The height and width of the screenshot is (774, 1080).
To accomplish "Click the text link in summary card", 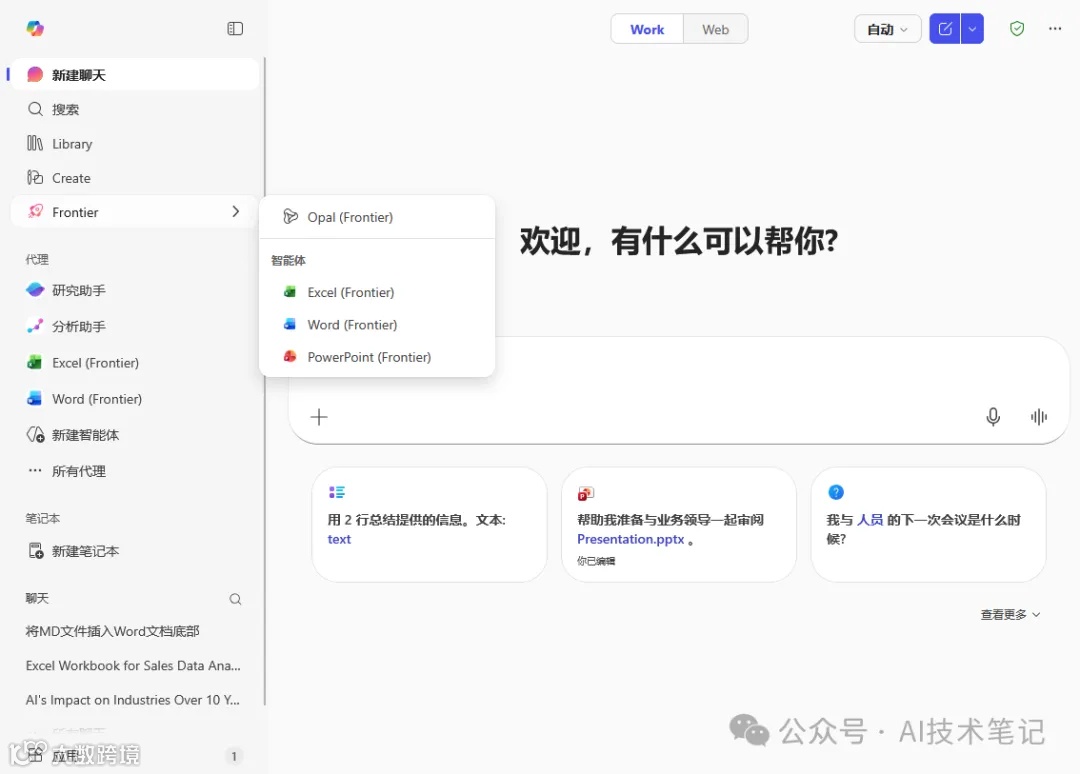I will (x=339, y=539).
